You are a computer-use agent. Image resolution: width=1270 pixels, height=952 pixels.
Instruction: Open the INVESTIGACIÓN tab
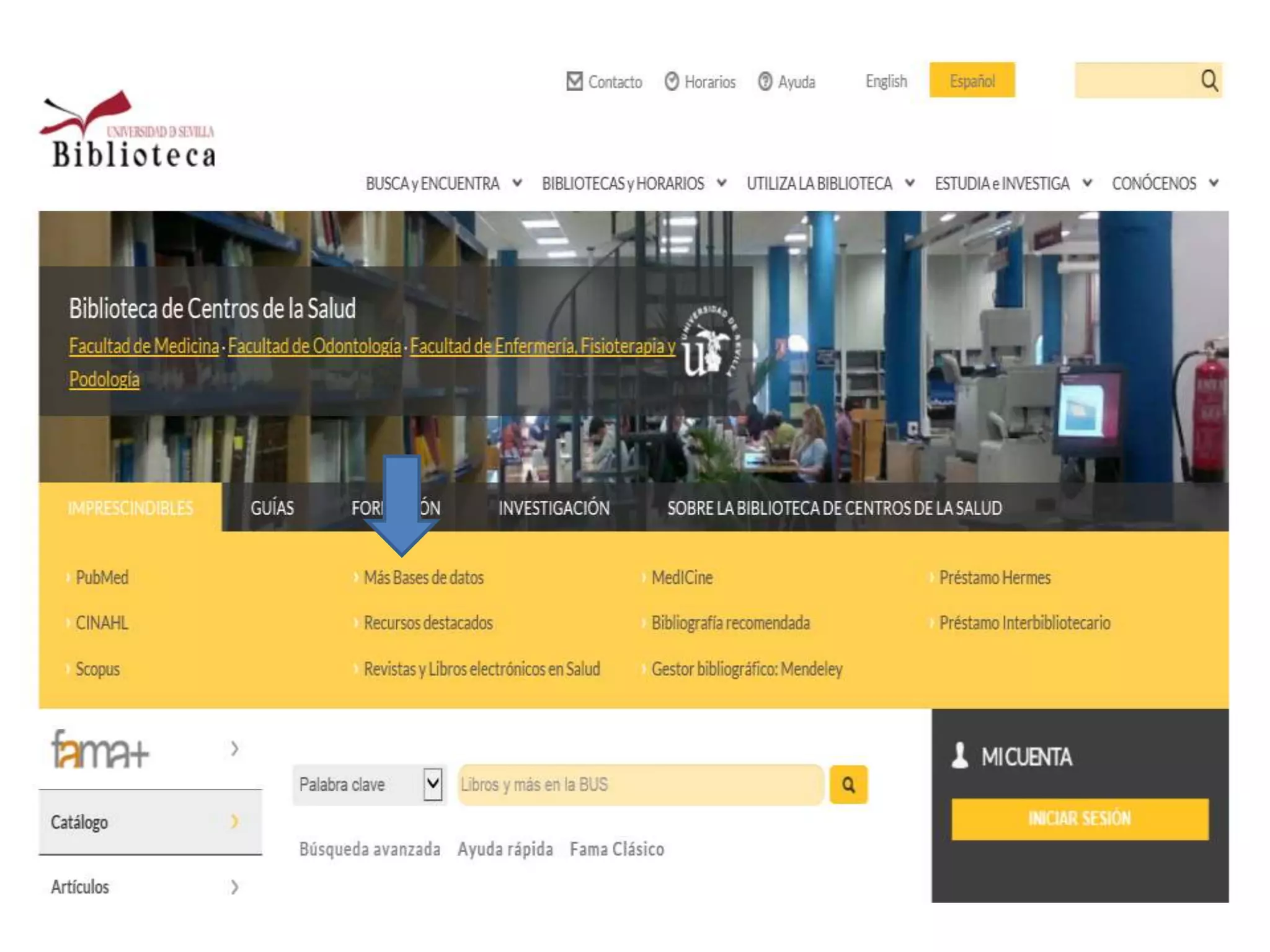[x=554, y=508]
